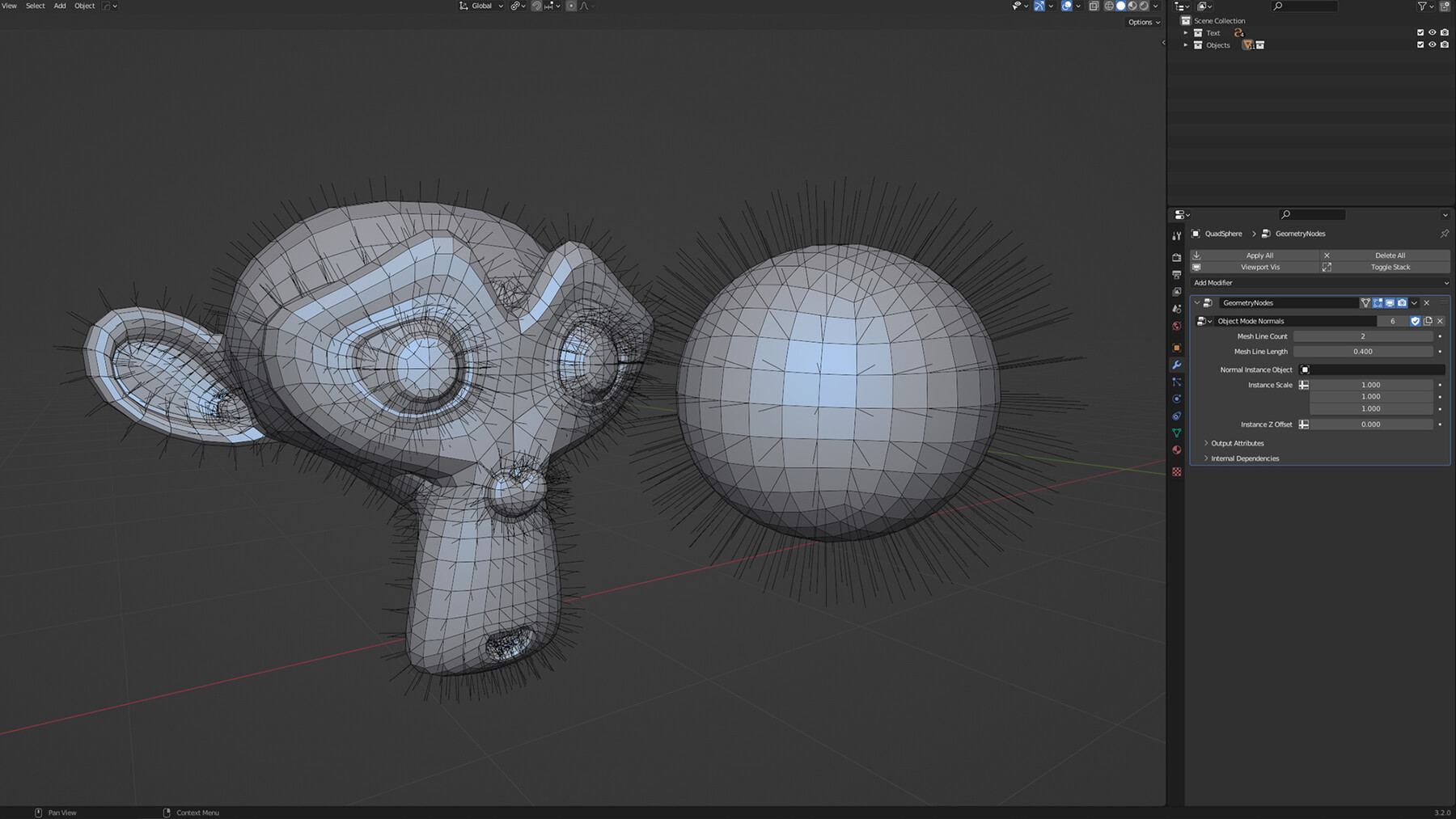Enable the Snap magnet icon

pyautogui.click(x=536, y=6)
